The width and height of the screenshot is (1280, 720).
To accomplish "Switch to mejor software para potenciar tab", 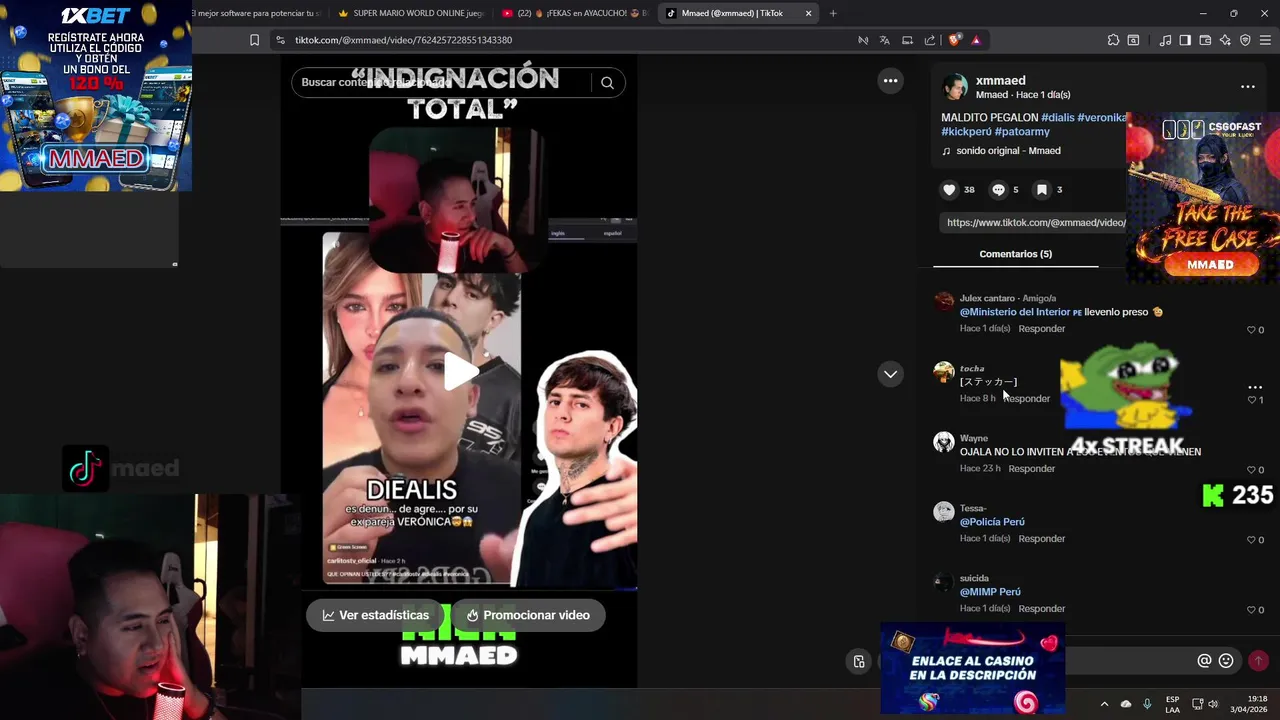I will [257, 13].
